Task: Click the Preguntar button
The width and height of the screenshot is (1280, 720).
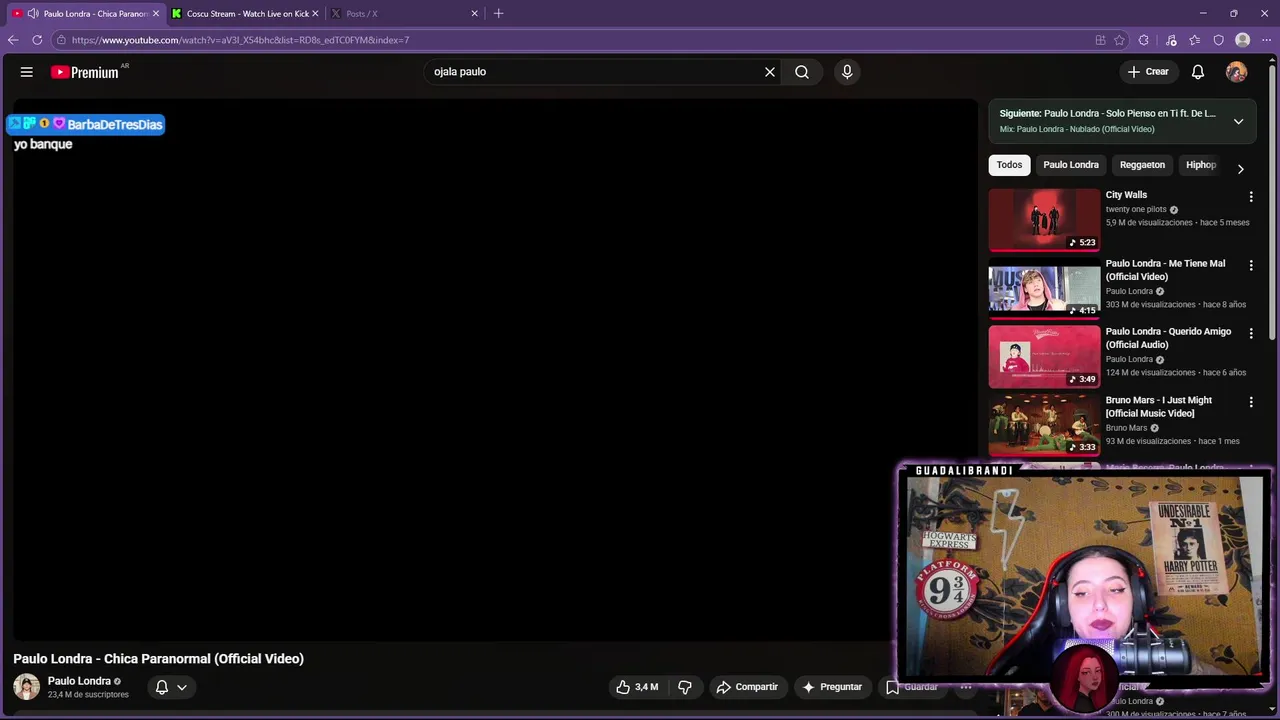Action: 832,687
